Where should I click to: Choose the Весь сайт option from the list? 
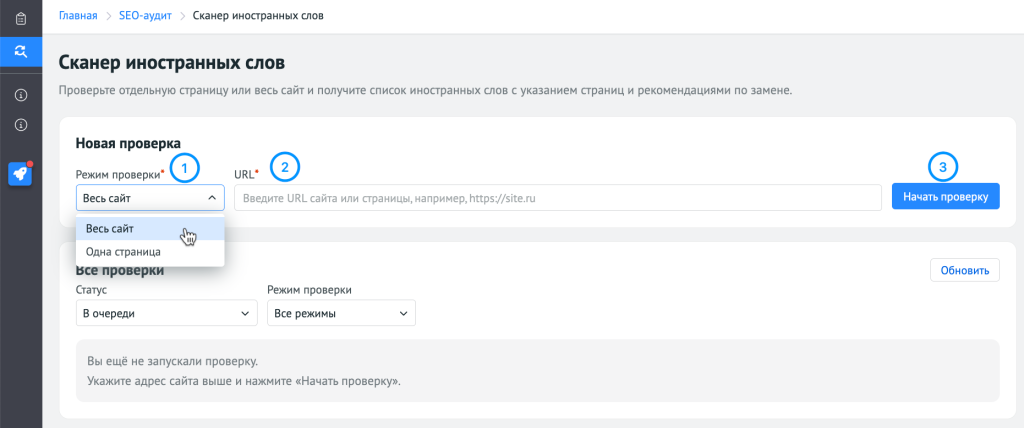(110, 230)
